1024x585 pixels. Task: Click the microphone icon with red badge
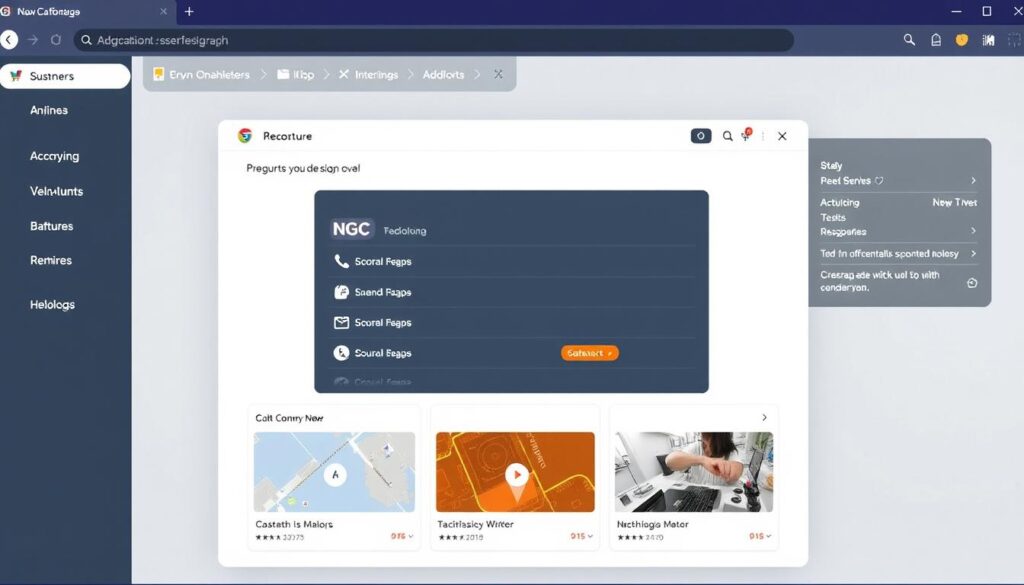pyautogui.click(x=746, y=136)
